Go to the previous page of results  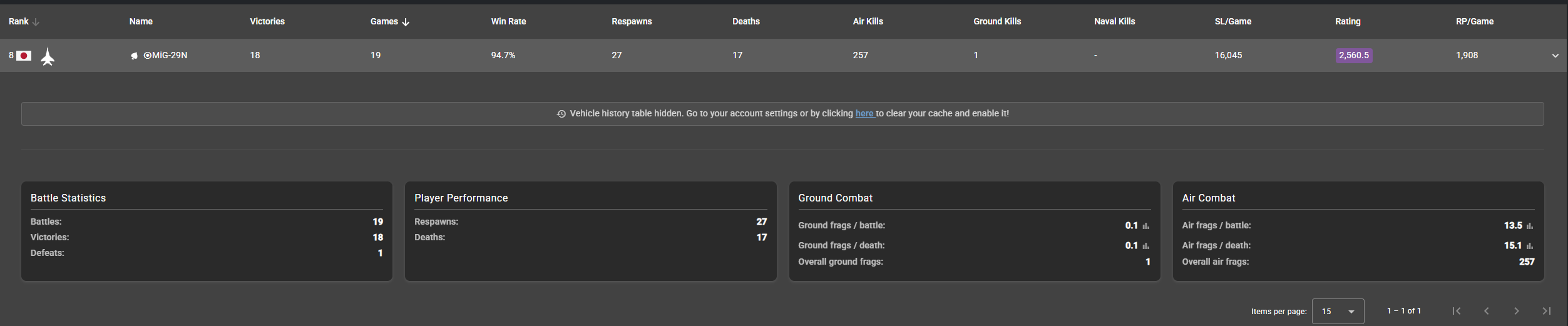[1487, 311]
